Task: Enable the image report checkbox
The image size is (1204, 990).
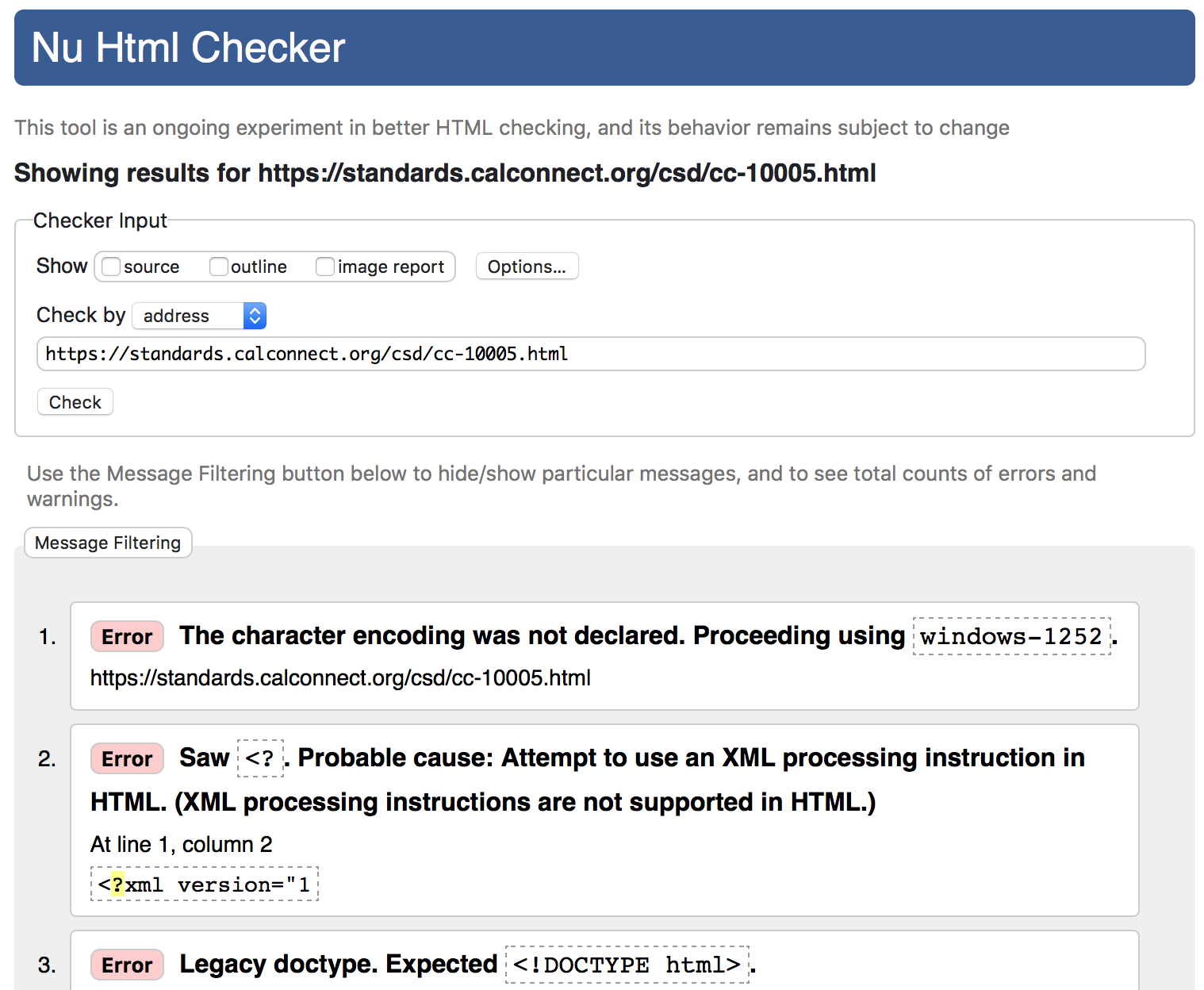Action: (x=325, y=267)
